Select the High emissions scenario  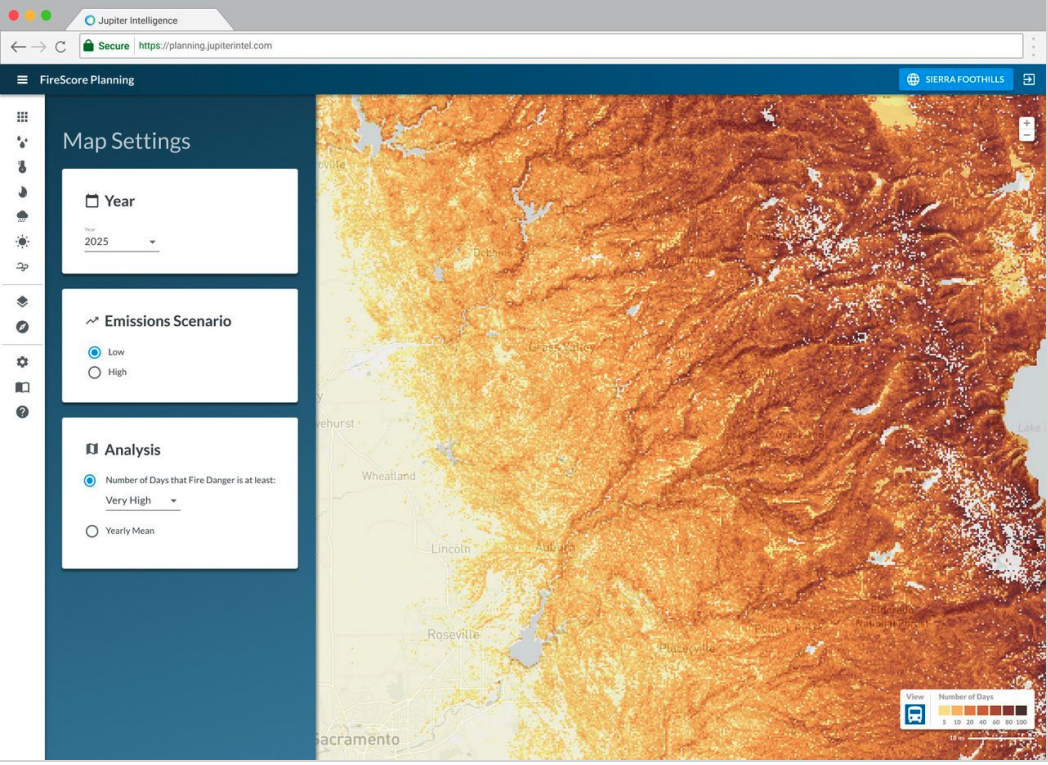[x=94, y=371]
